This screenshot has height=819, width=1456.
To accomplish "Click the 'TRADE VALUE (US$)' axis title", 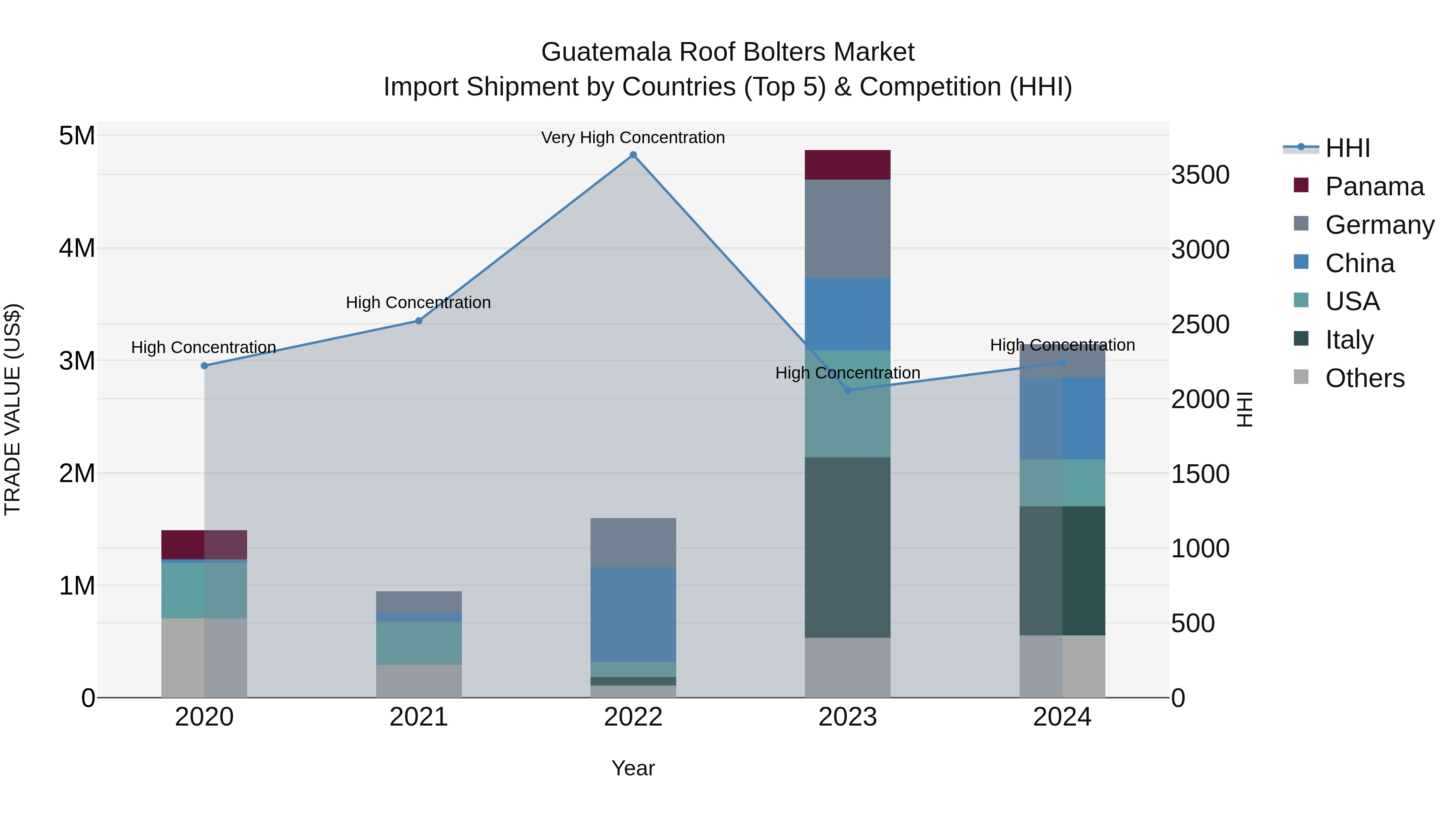I will (13, 409).
